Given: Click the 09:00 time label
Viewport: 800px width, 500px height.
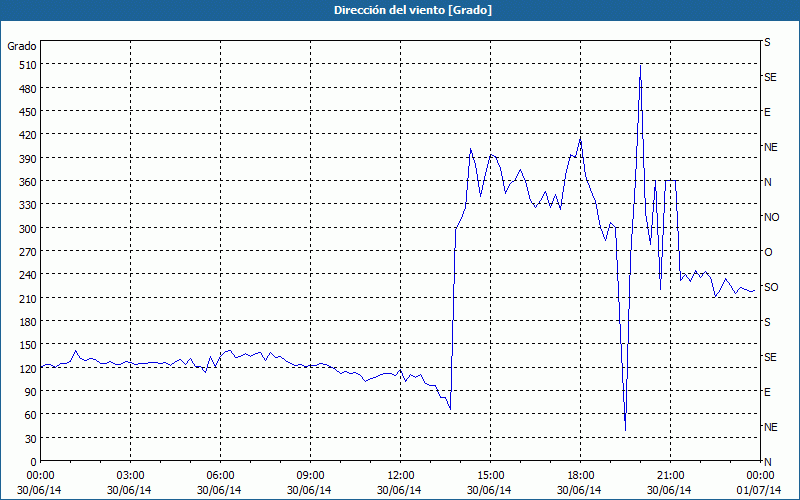Looking at the screenshot, I should [x=310, y=476].
